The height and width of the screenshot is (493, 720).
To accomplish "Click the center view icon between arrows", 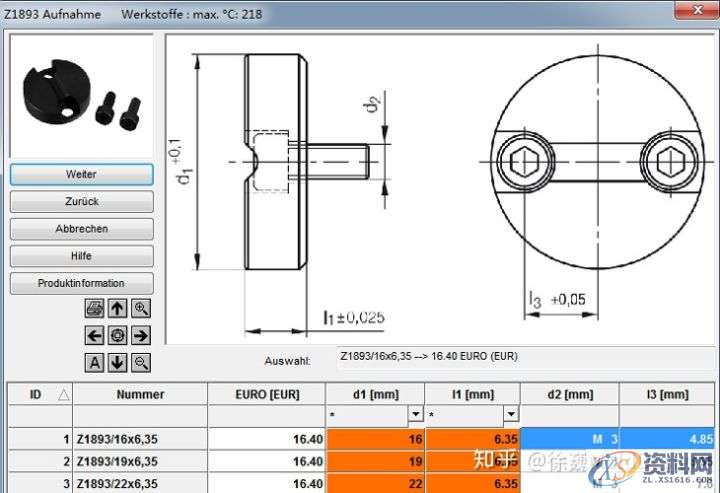I will click(x=117, y=336).
